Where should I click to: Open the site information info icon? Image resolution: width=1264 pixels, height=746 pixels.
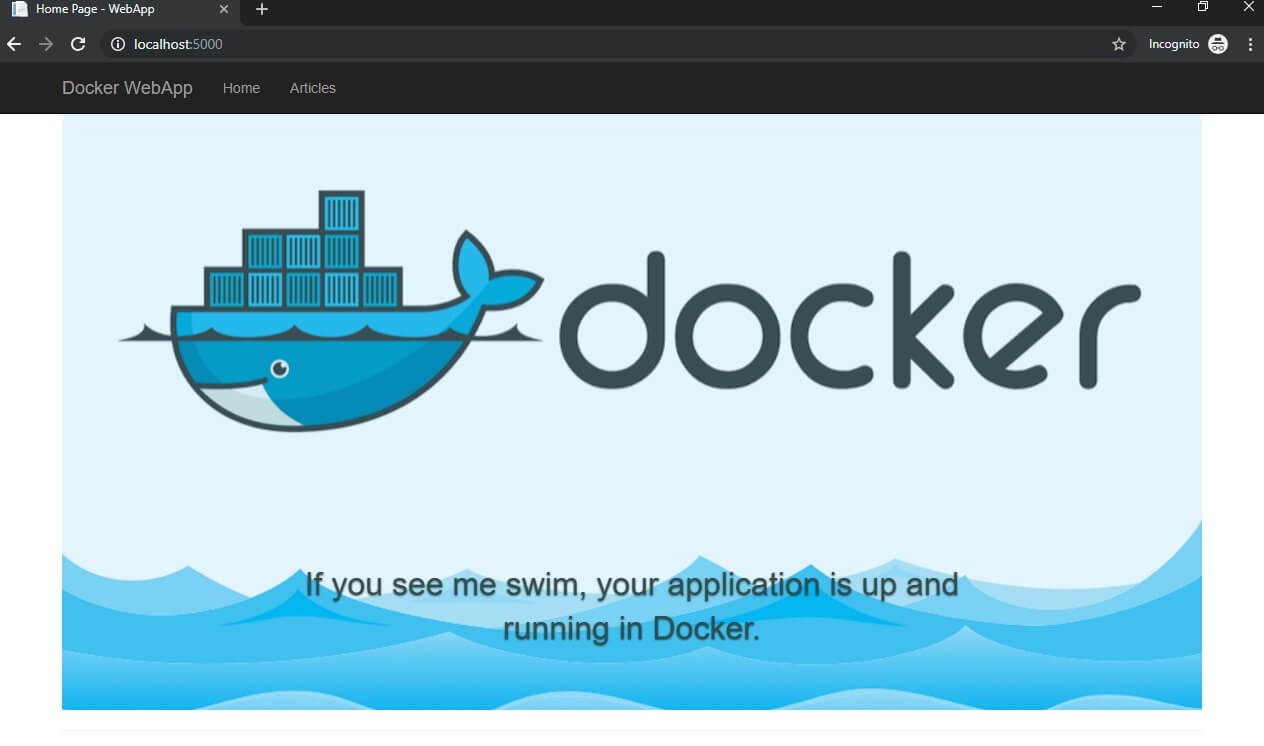[x=118, y=44]
